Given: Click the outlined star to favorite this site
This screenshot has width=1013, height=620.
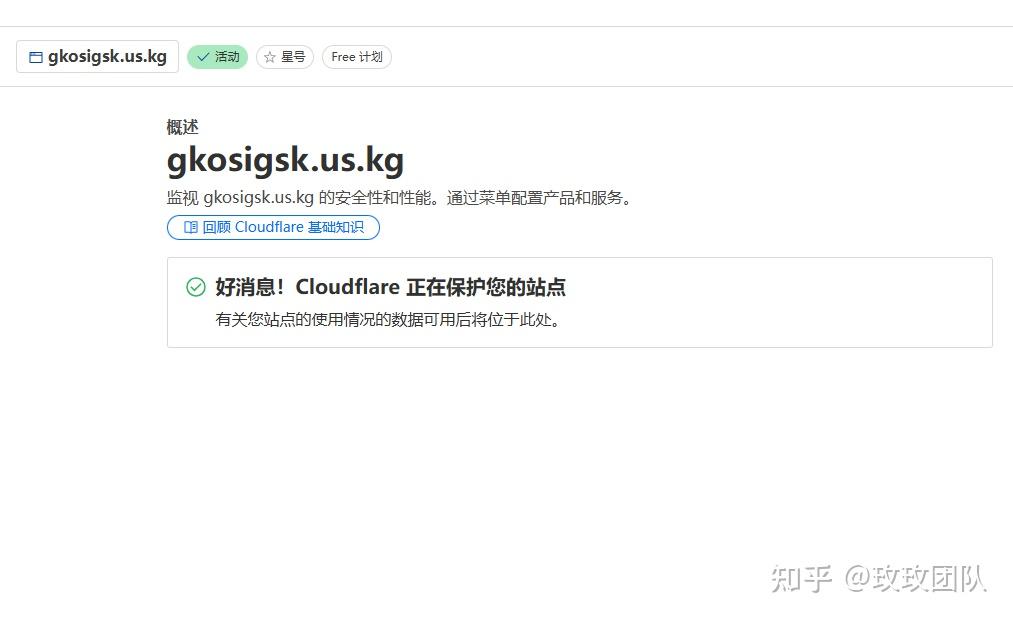Looking at the screenshot, I should tap(269, 57).
